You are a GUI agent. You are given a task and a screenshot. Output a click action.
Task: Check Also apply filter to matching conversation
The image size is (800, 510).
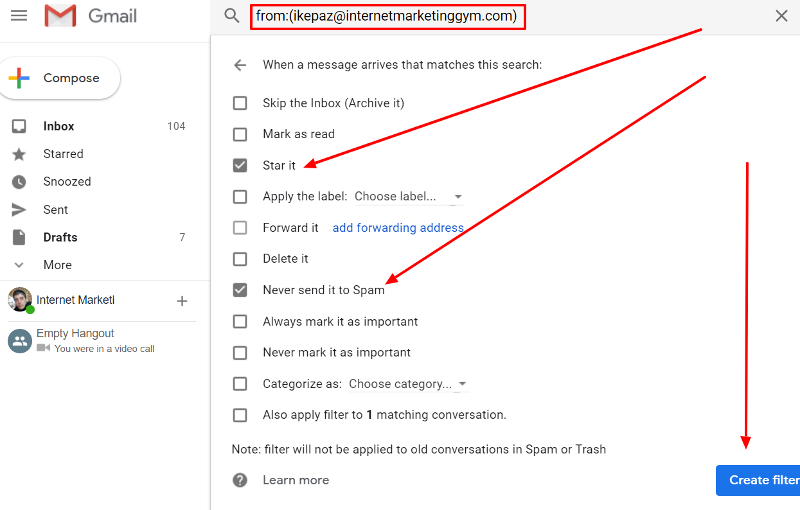click(x=240, y=415)
